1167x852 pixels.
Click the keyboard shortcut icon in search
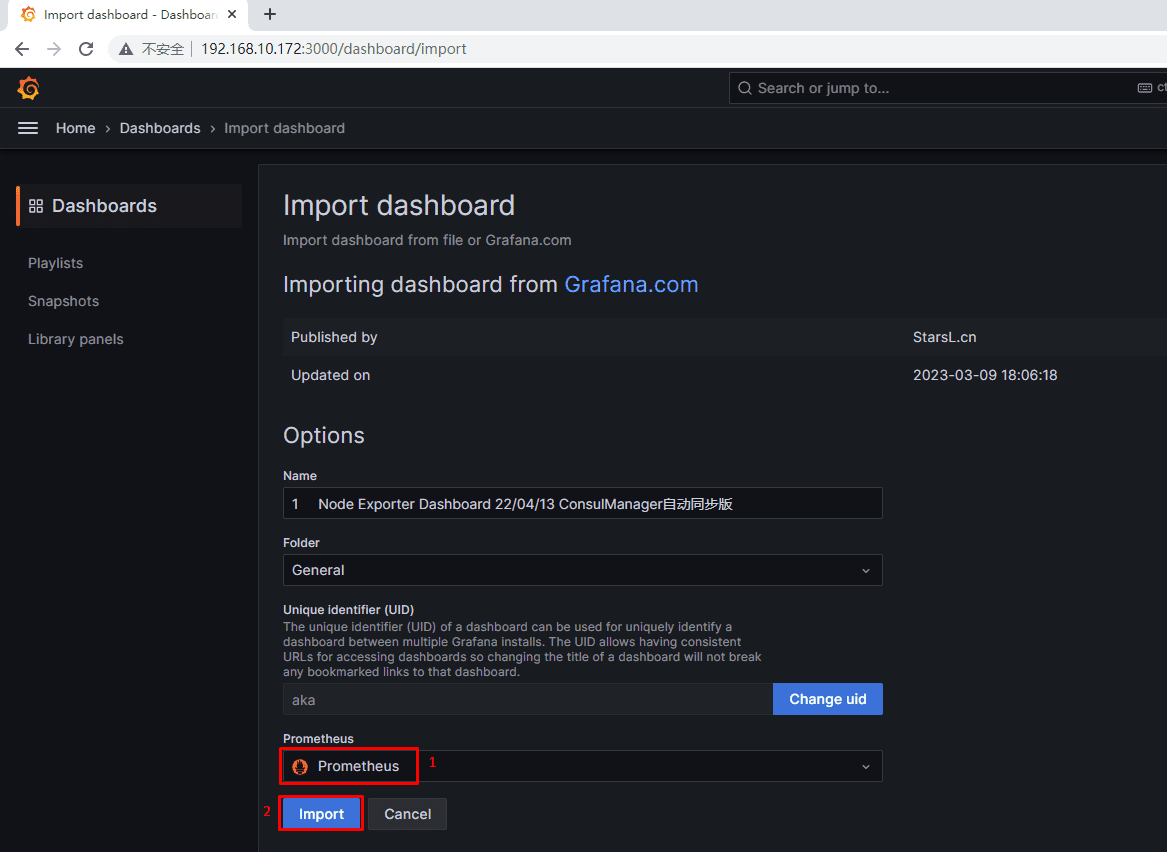point(1145,88)
